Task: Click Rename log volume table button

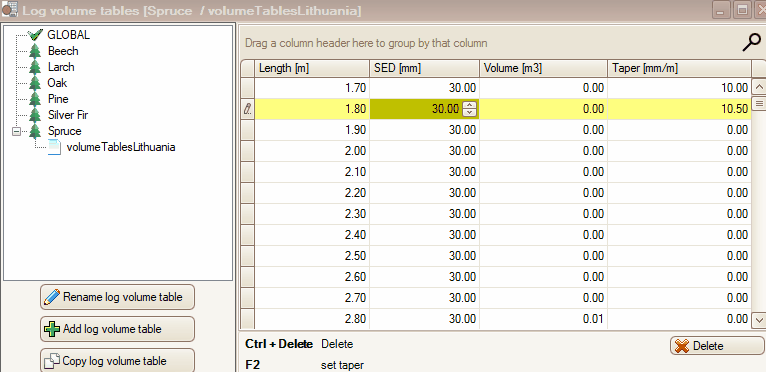Action: point(117,297)
